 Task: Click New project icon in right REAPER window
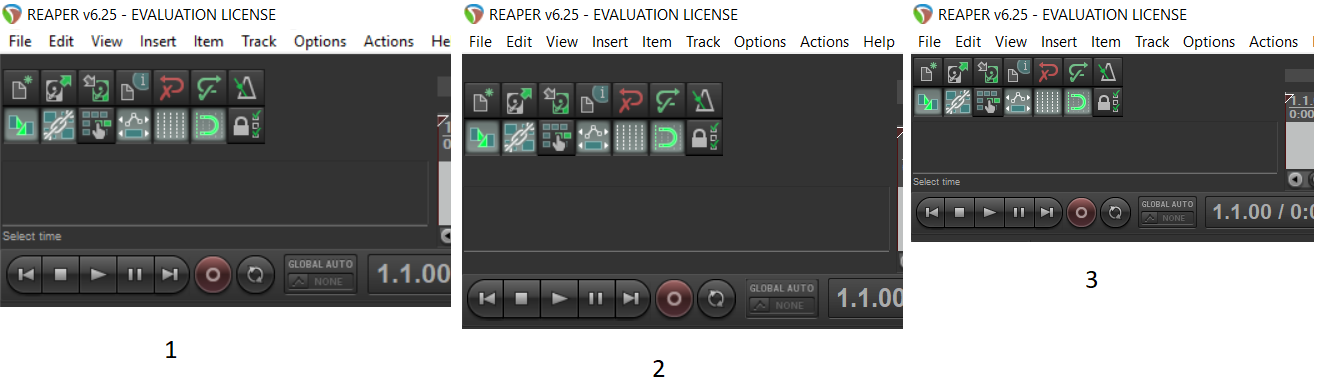pyautogui.click(x=928, y=71)
